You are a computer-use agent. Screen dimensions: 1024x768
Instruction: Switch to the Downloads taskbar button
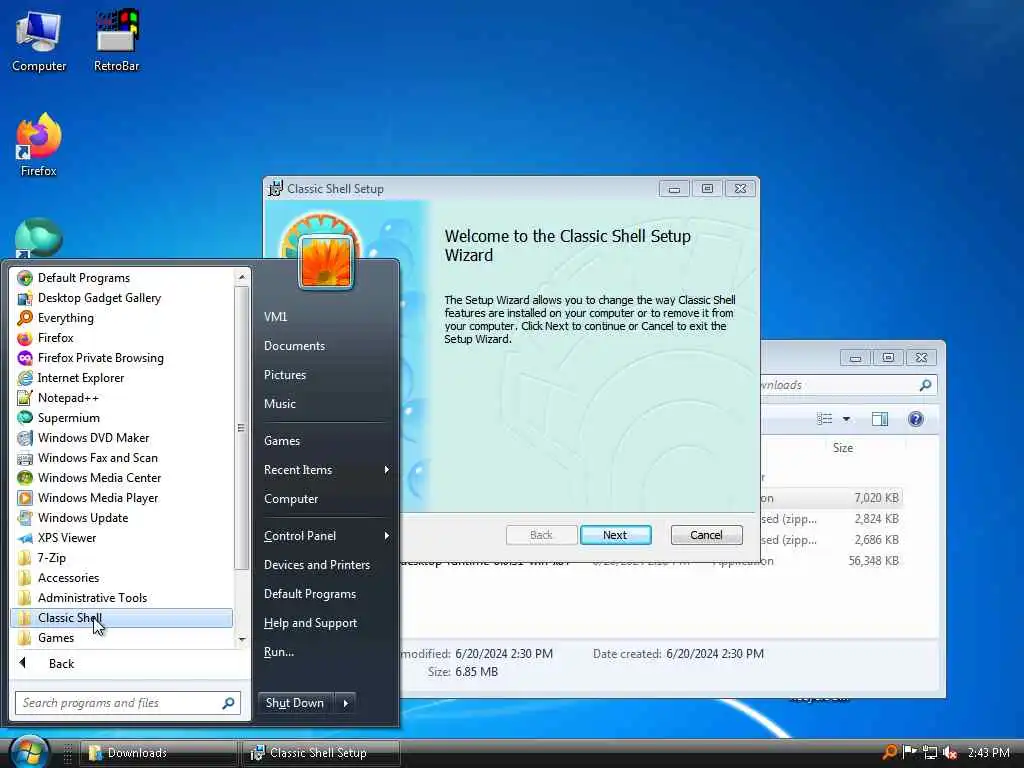tap(158, 753)
